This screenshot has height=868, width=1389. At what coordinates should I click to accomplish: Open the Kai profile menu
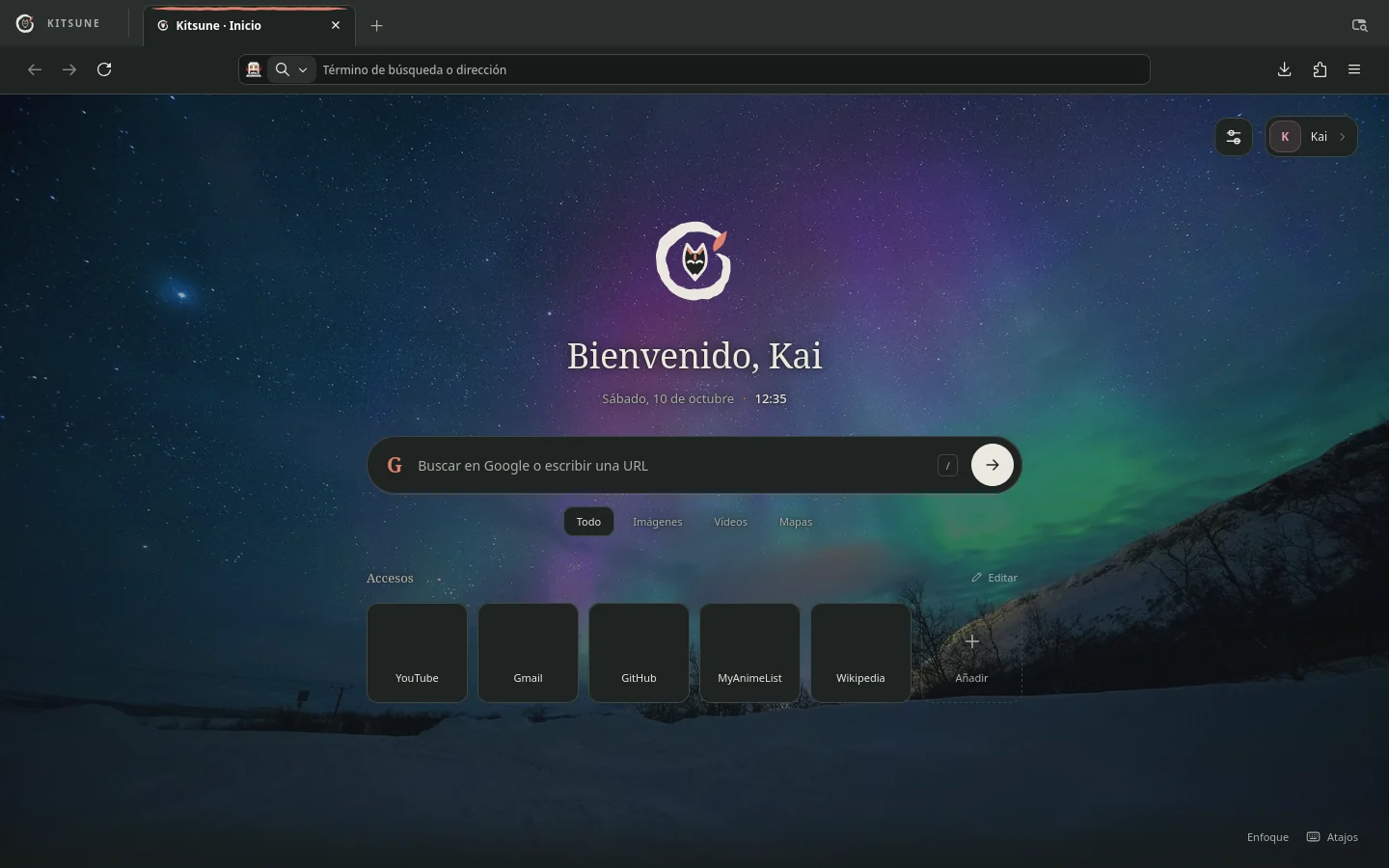click(x=1312, y=137)
